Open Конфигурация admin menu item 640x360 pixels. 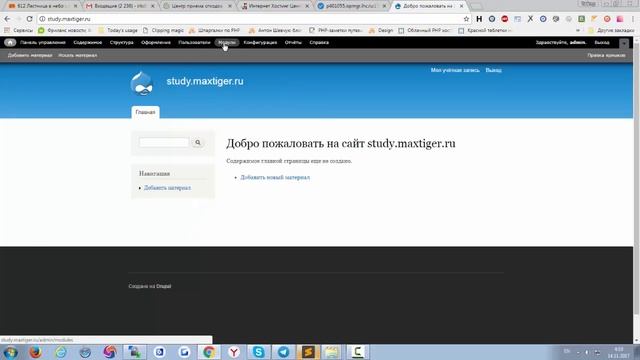[x=260, y=42]
